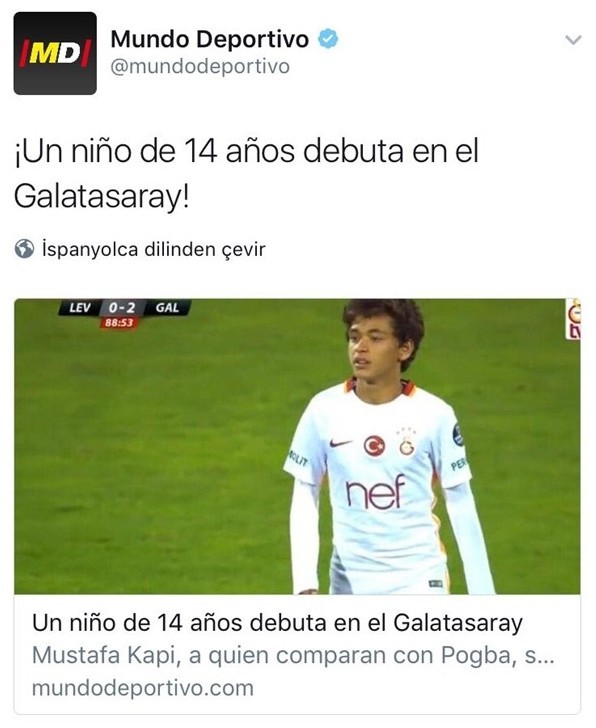This screenshot has width=596, height=728.
Task: Click the Galatasaray crest on shirt
Action: coord(407,446)
